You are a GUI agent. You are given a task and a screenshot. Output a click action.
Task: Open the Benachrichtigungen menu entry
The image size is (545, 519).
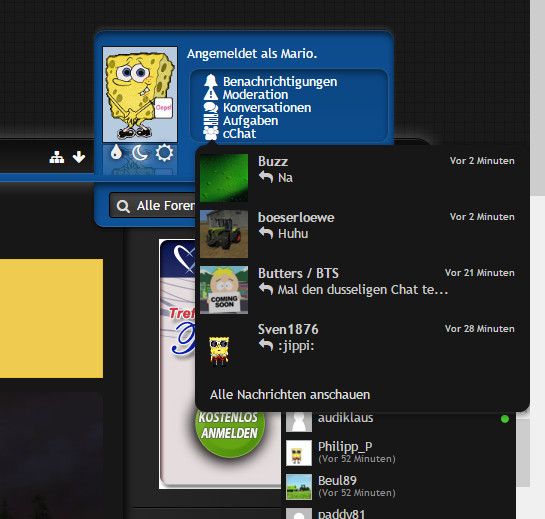[280, 81]
